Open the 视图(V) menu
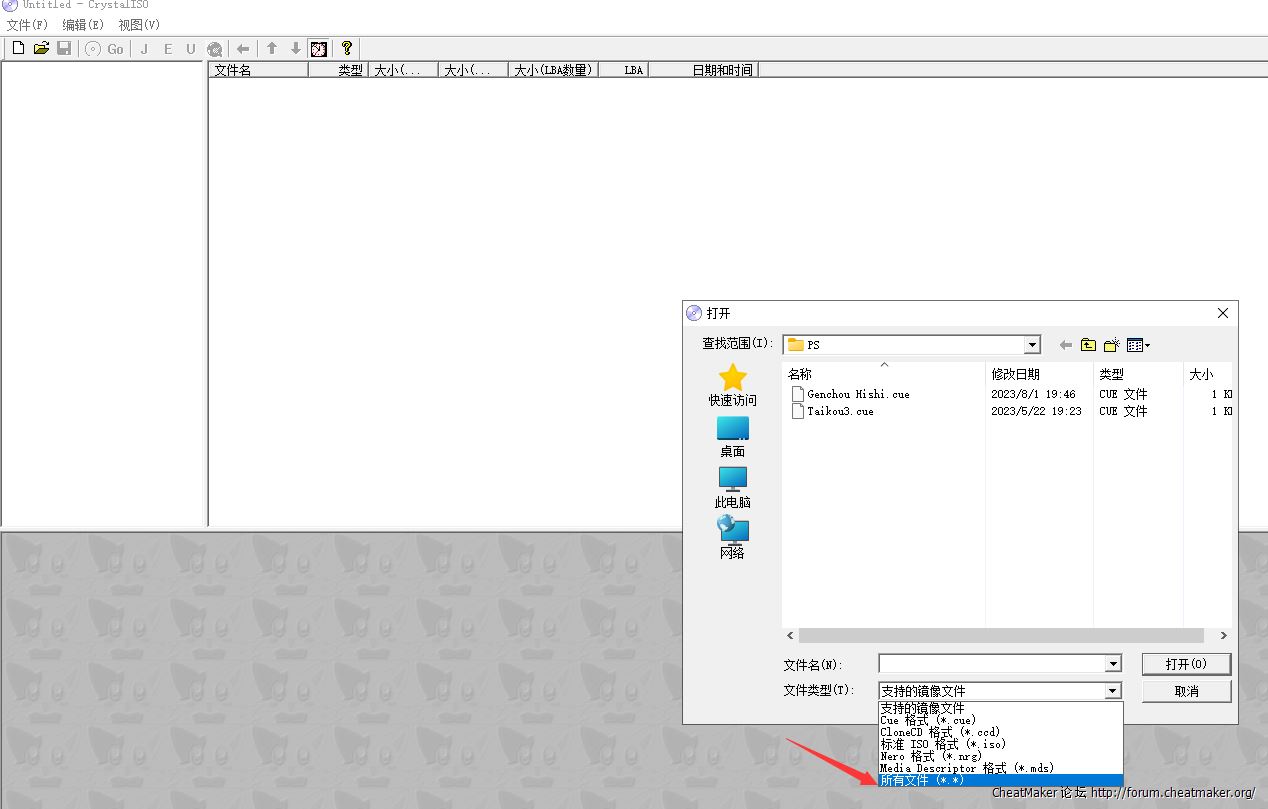This screenshot has height=809, width=1268. 139,24
